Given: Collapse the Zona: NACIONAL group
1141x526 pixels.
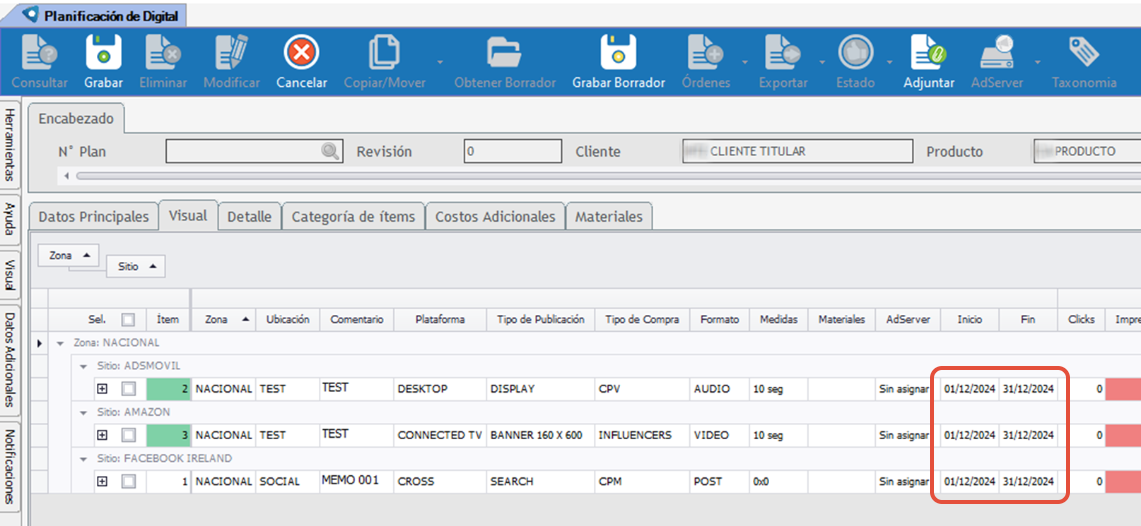Looking at the screenshot, I should coord(60,343).
